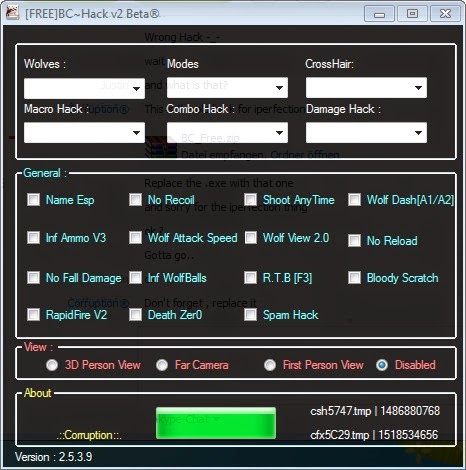Enable the RapidFire V2 checkbox
The image size is (466, 470).
(33, 314)
